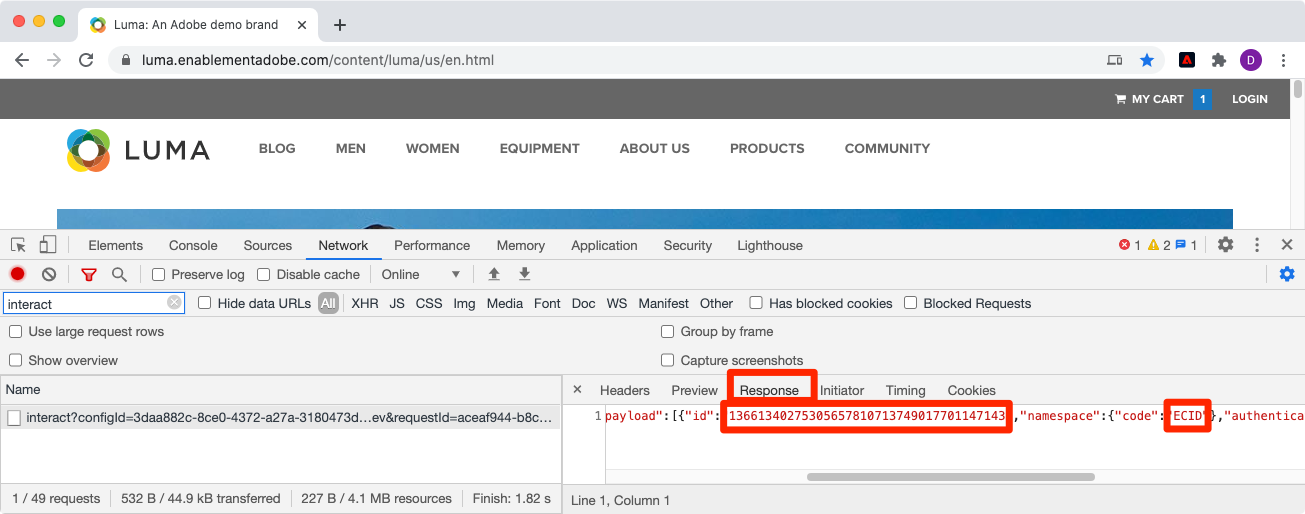Open MY CART link

pos(1150,99)
